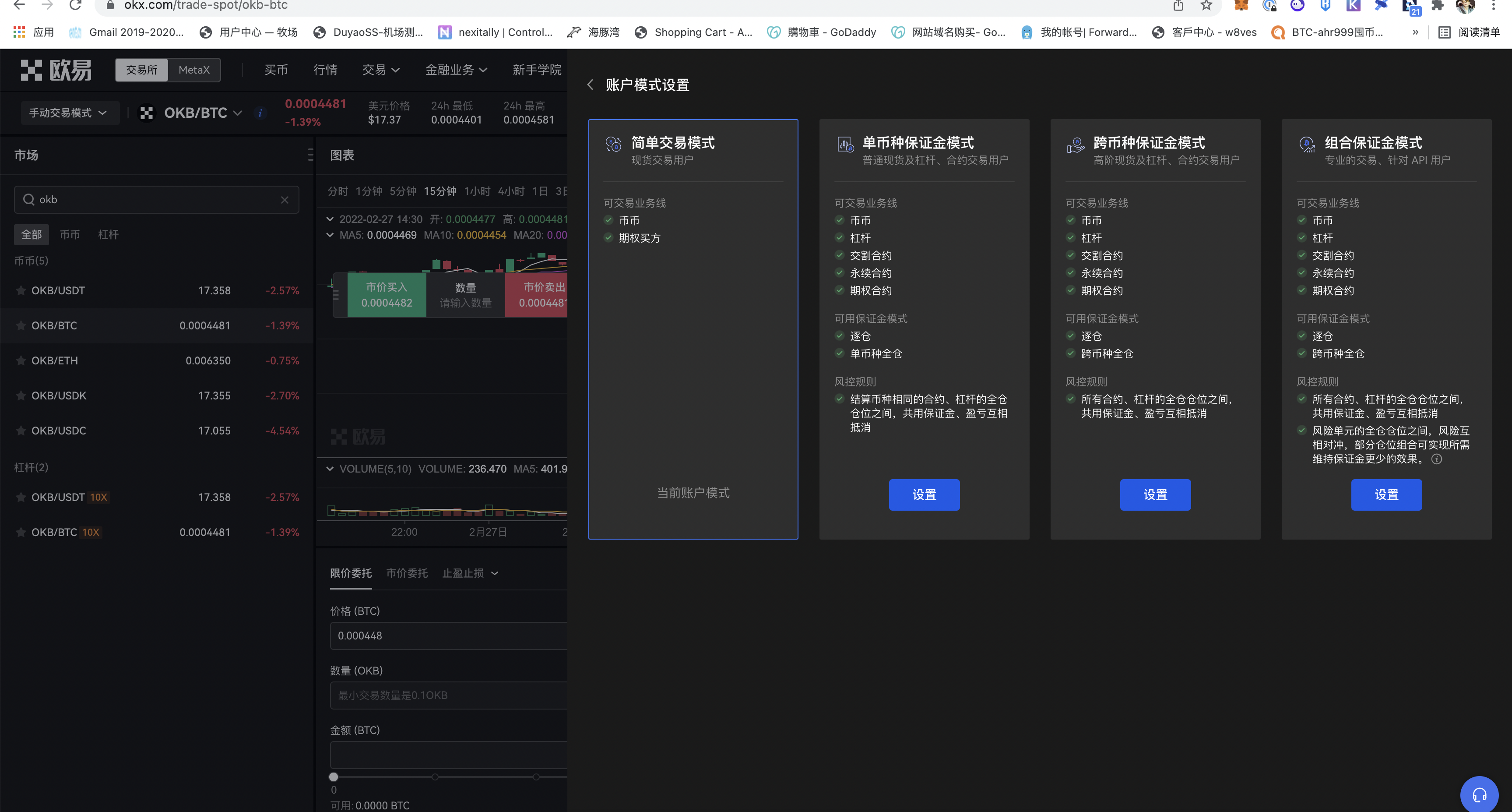Clear the okb search with X icon
1512x812 pixels.
tap(285, 200)
